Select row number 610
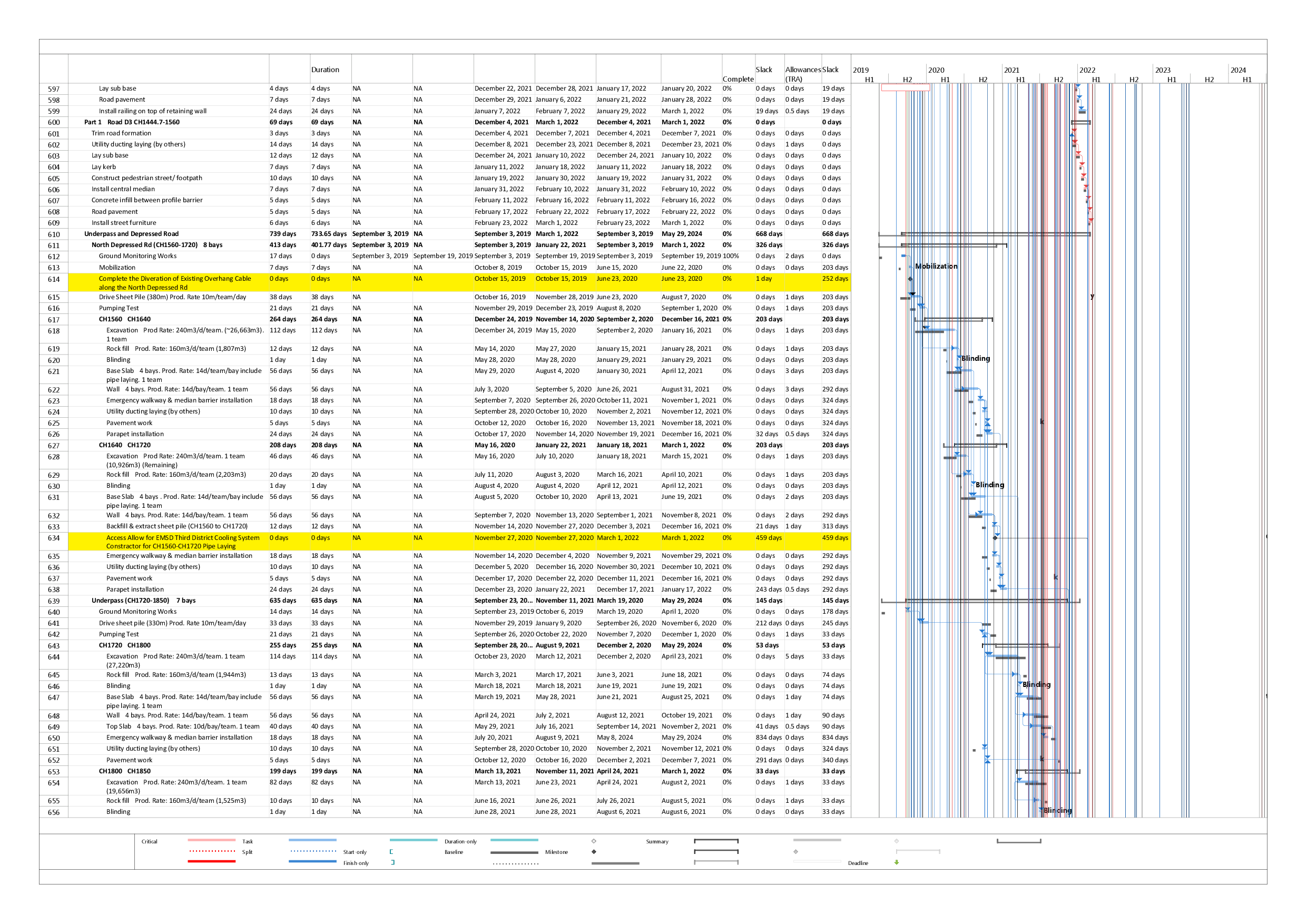 (54, 234)
